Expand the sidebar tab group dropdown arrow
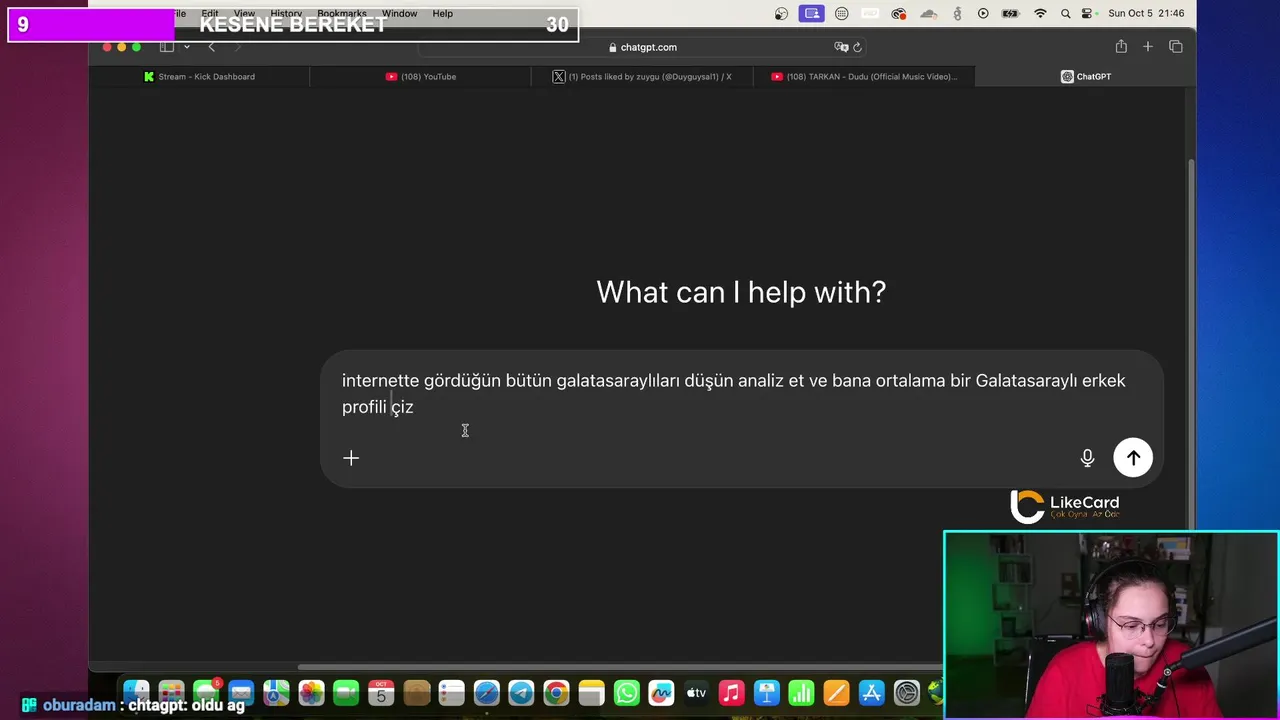The image size is (1280, 720). (186, 47)
